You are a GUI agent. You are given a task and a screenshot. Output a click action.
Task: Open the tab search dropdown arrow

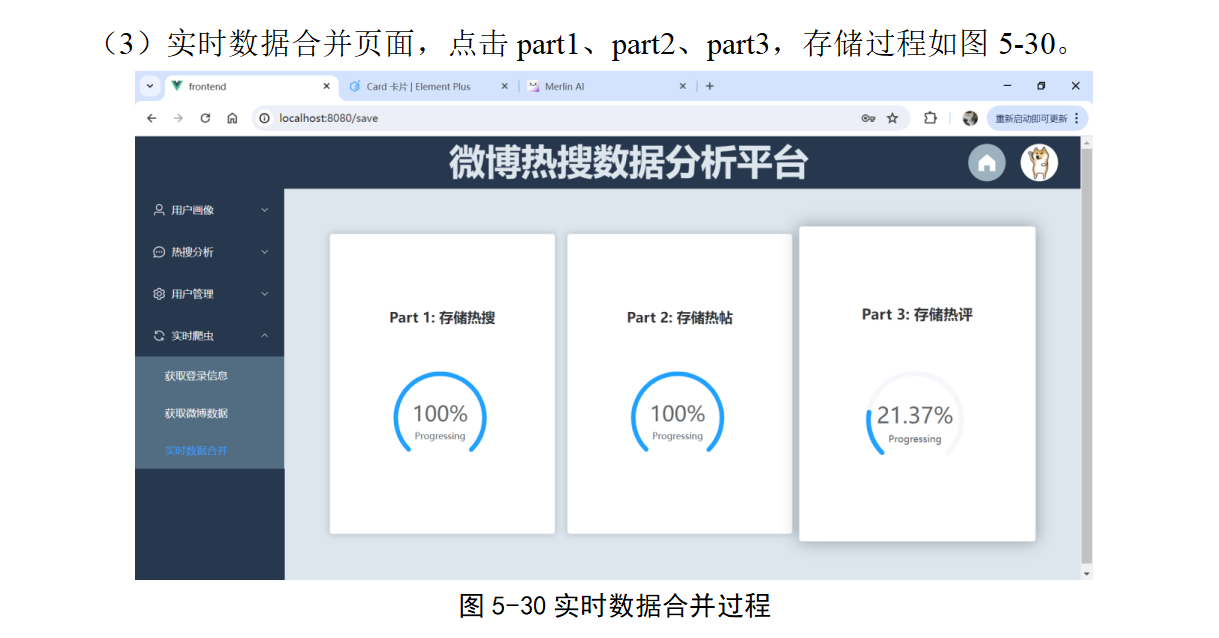[x=150, y=87]
